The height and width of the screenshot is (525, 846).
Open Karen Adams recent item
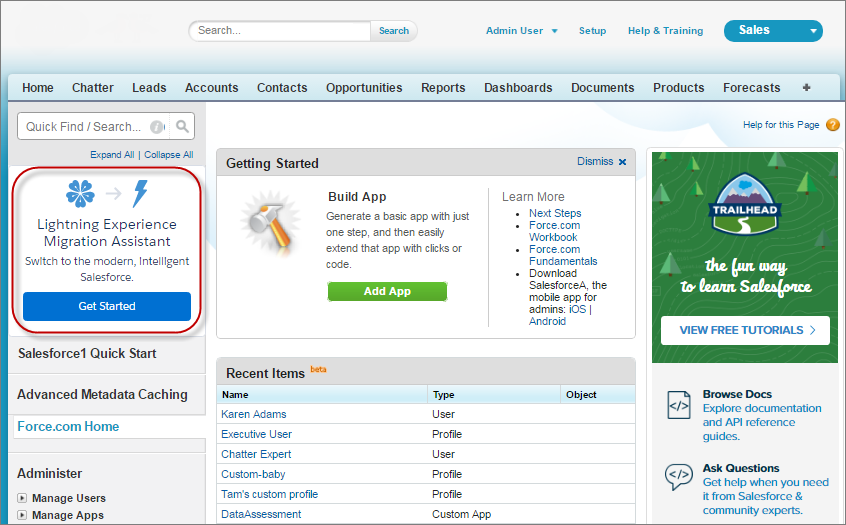(x=254, y=414)
